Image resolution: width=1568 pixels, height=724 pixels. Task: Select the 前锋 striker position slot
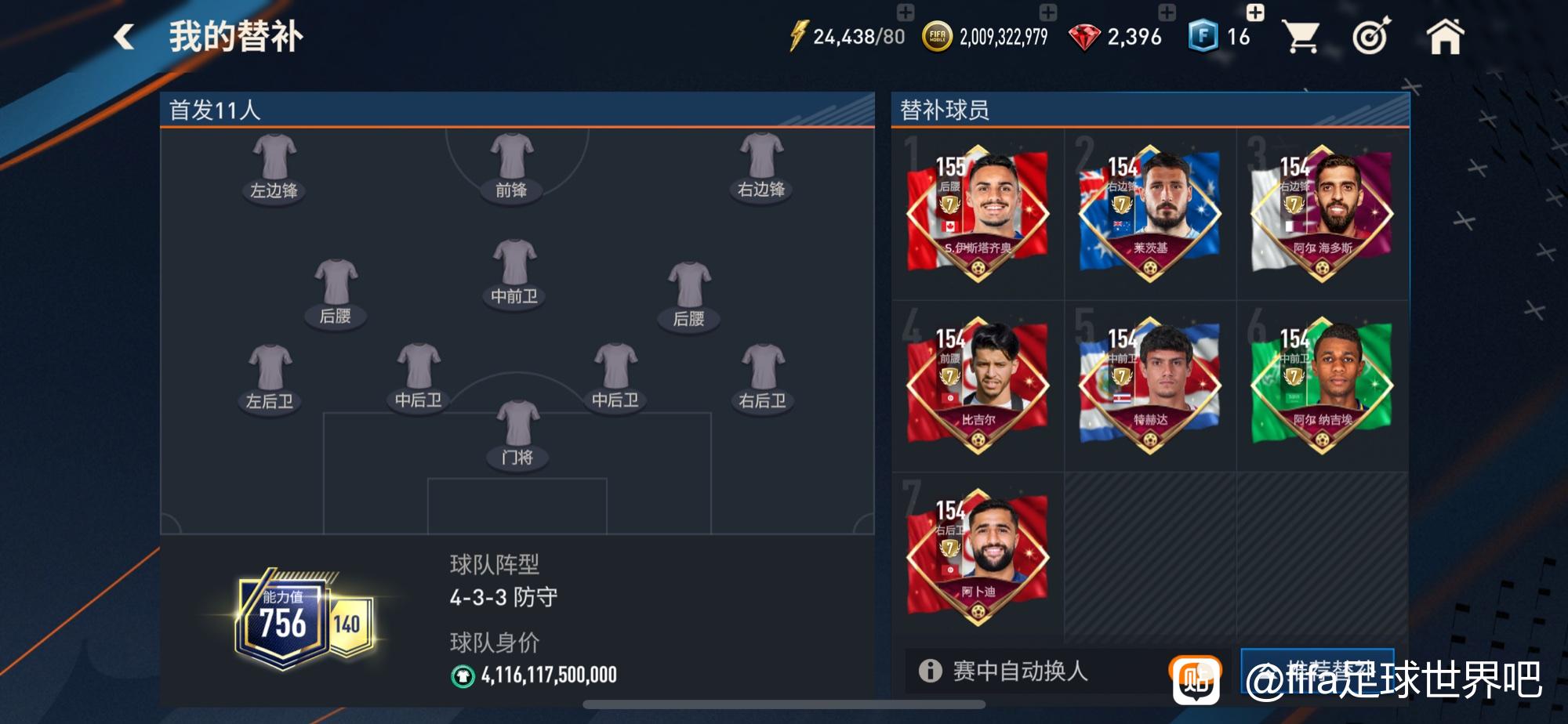coord(512,167)
